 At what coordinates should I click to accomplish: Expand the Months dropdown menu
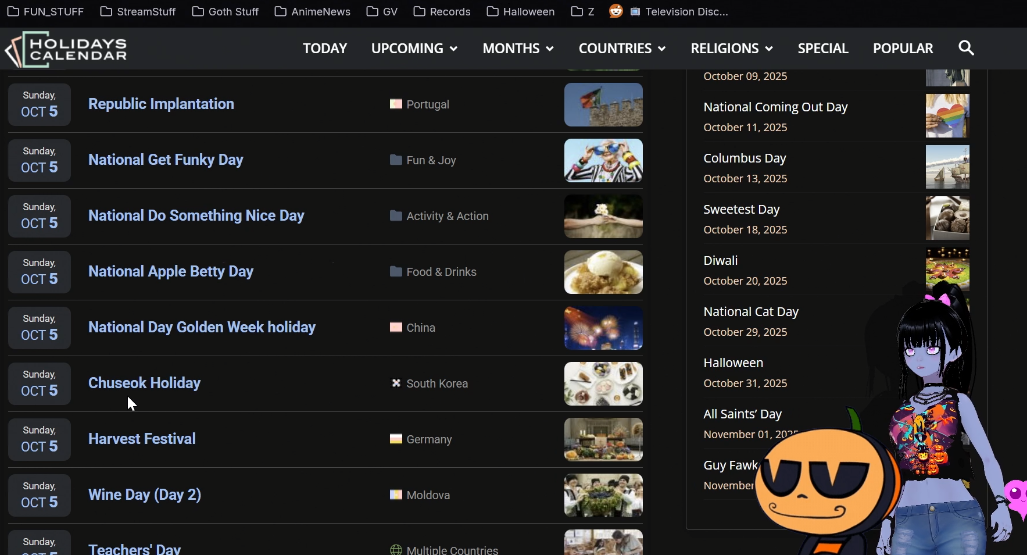tap(517, 48)
